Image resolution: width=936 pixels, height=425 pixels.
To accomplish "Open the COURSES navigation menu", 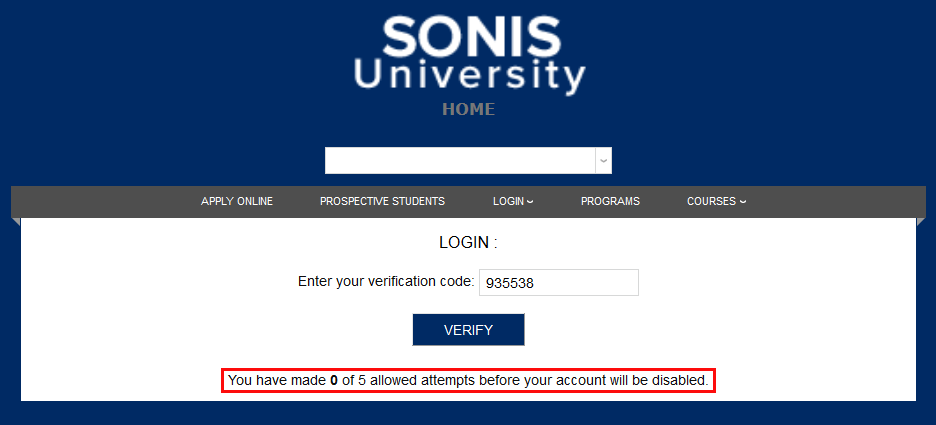I will [711, 201].
